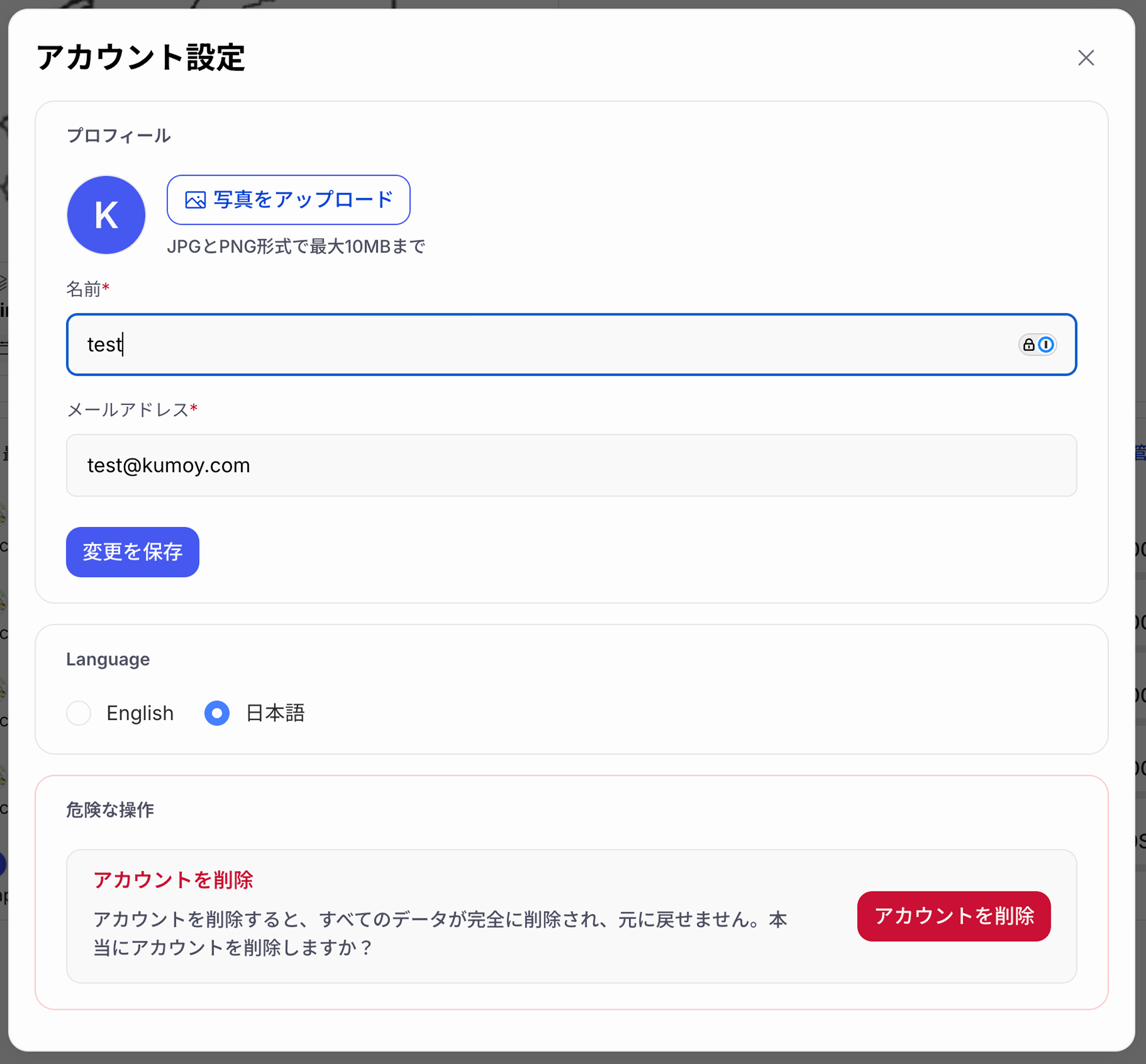Click the JPGとPNG形式 helper text
This screenshot has width=1146, height=1064.
(x=297, y=246)
